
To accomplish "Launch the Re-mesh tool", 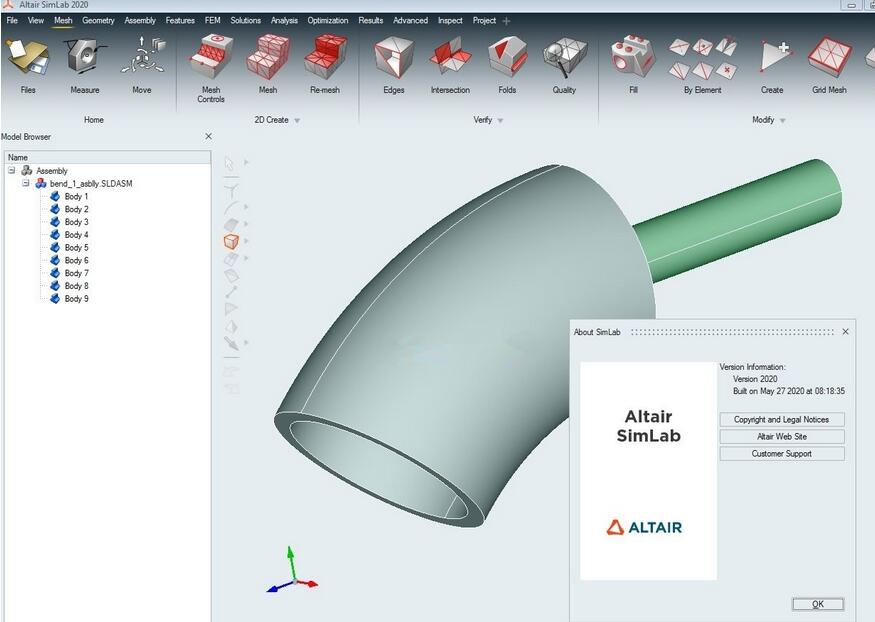I will pyautogui.click(x=325, y=65).
